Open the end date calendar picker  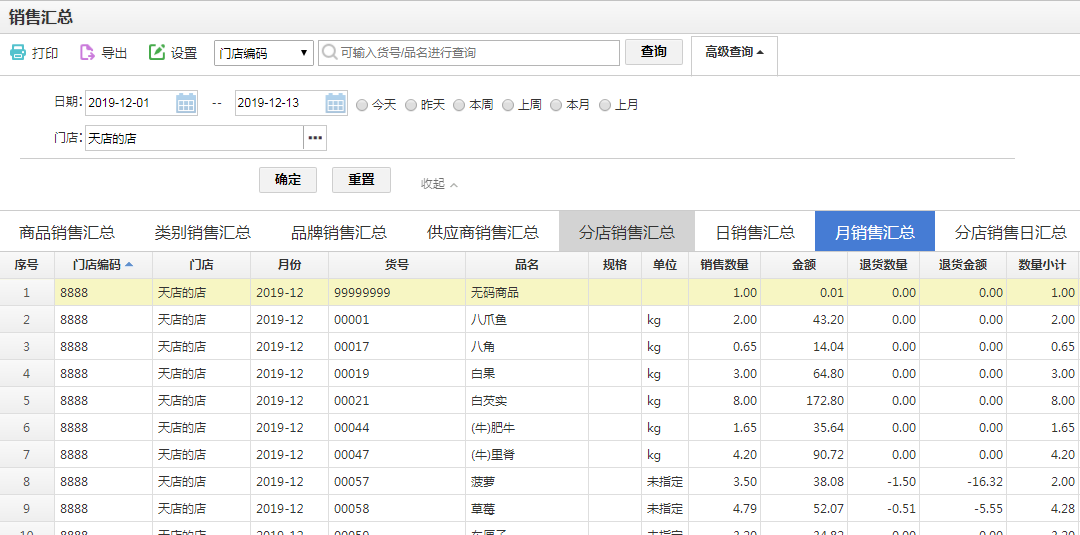(335, 103)
